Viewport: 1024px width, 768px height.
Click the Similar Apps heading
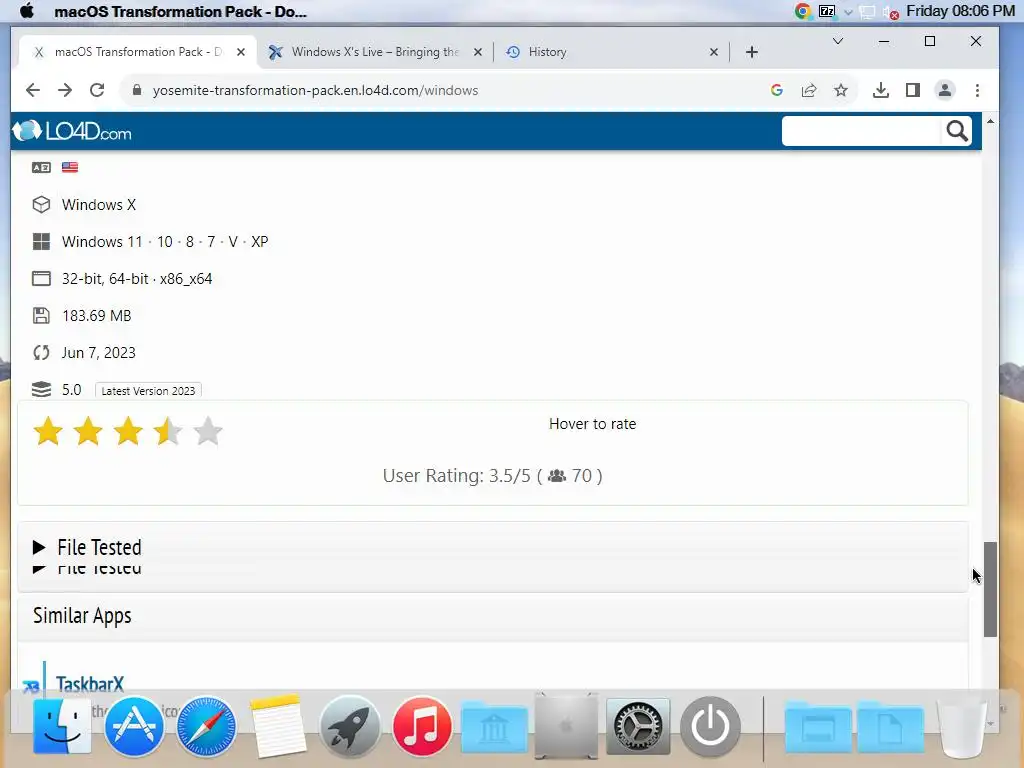pos(82,615)
